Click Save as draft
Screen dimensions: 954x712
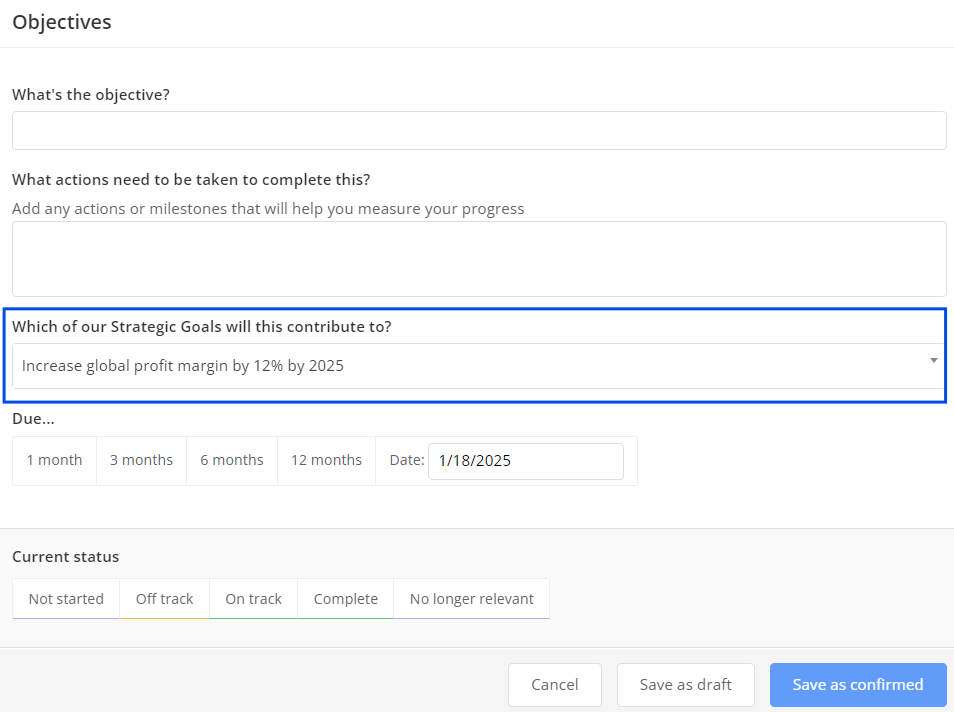coord(686,685)
